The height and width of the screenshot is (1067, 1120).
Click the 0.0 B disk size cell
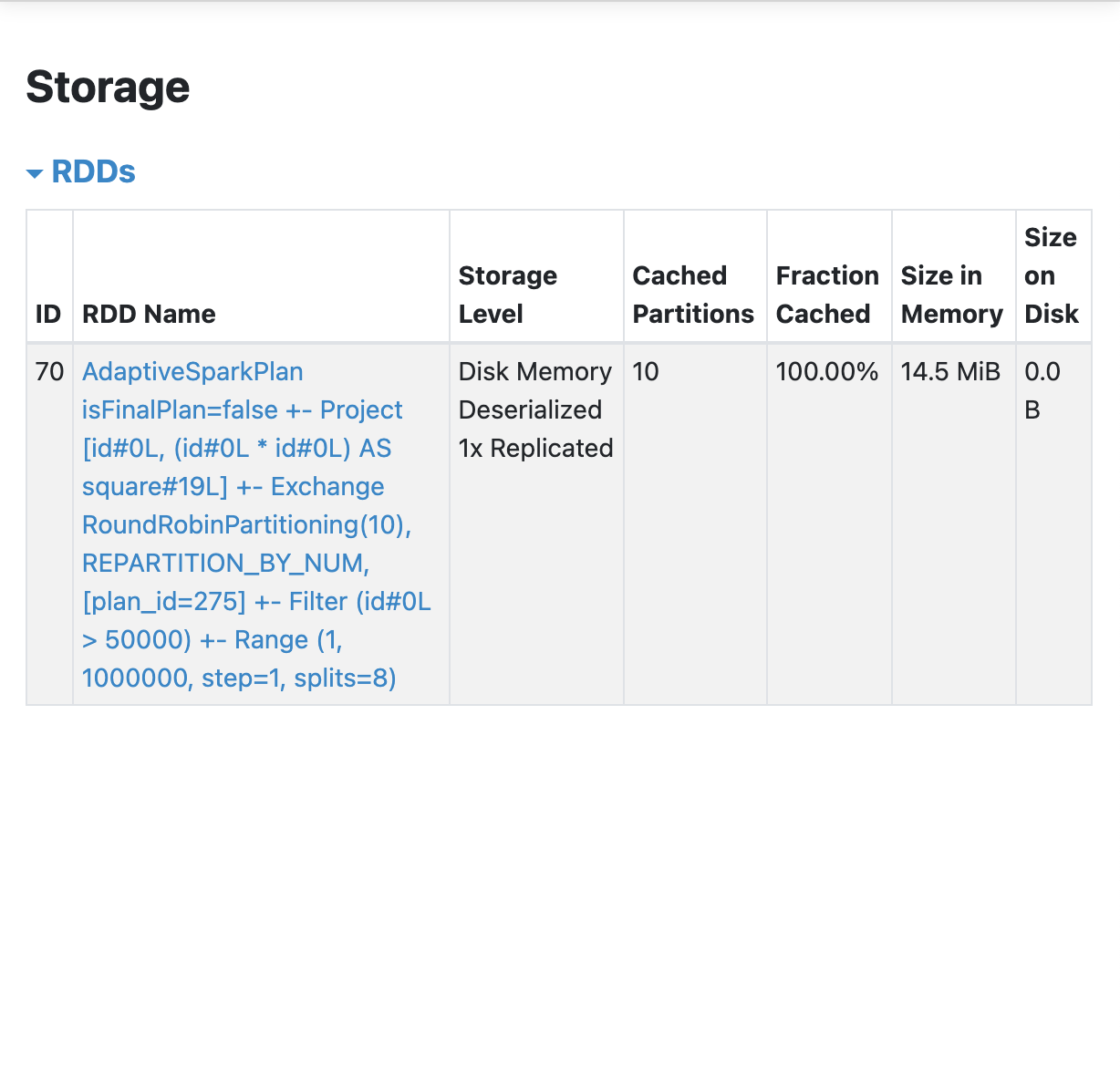tap(1042, 390)
